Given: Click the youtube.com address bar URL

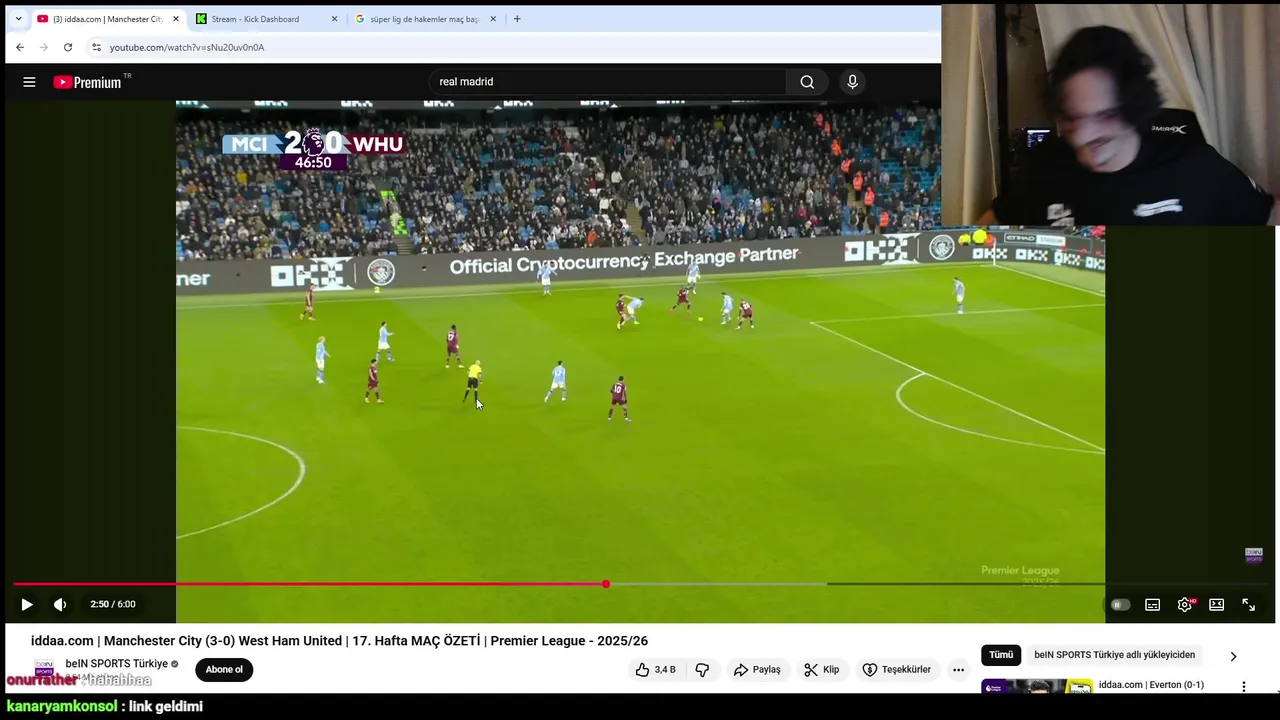Looking at the screenshot, I should tap(187, 47).
